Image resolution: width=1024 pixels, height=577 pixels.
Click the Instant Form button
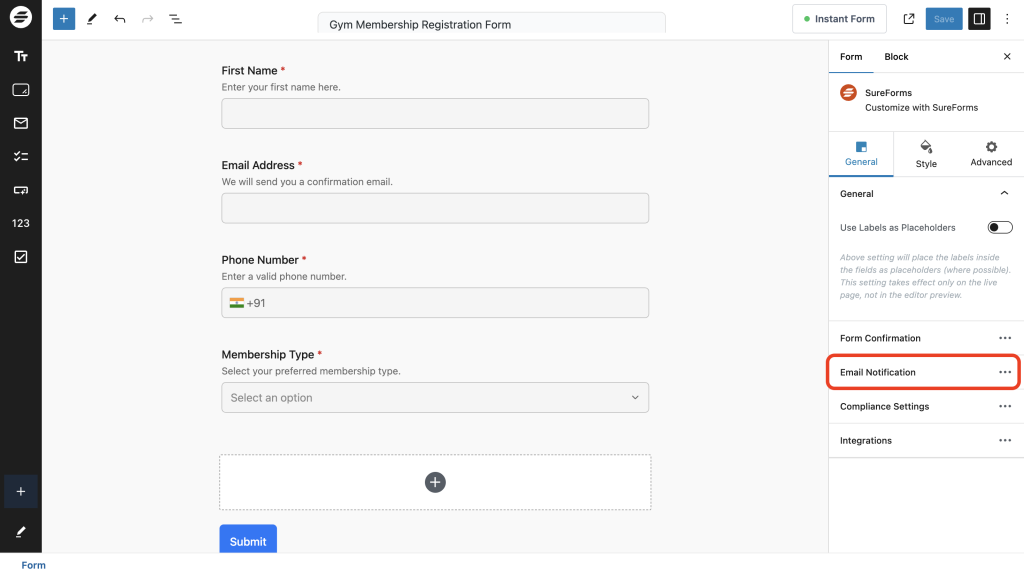838,19
